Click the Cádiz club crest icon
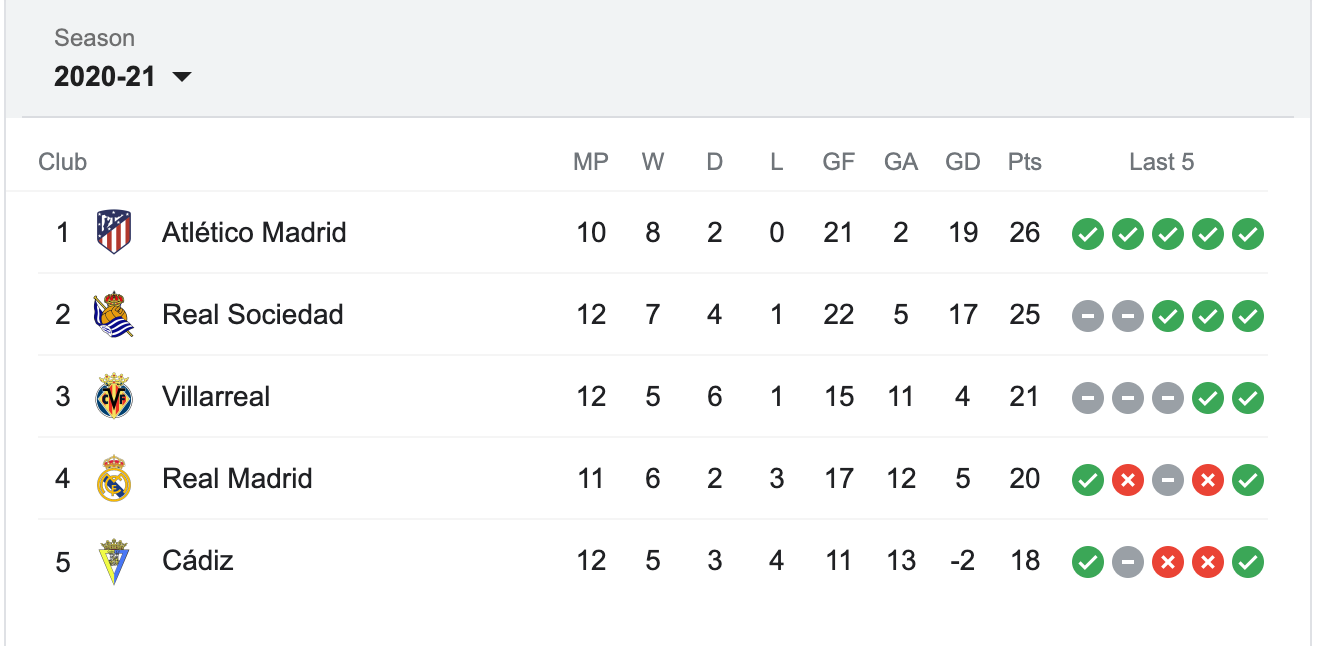 click(113, 561)
